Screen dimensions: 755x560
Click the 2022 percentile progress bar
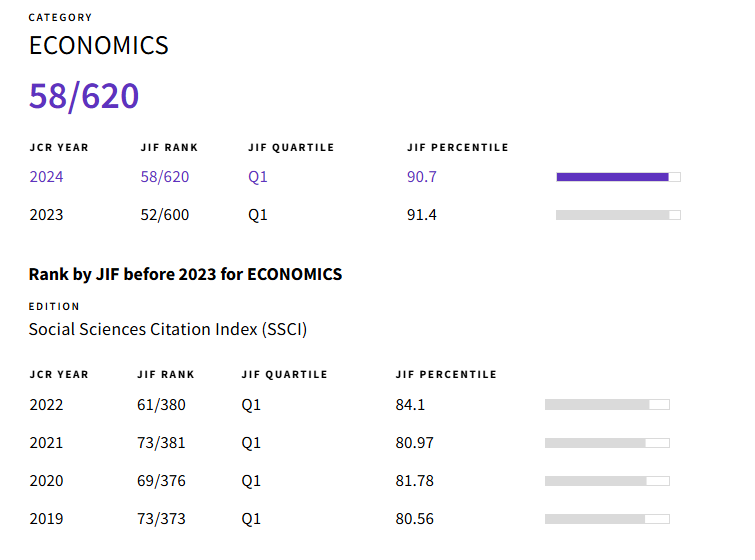pyautogui.click(x=606, y=405)
